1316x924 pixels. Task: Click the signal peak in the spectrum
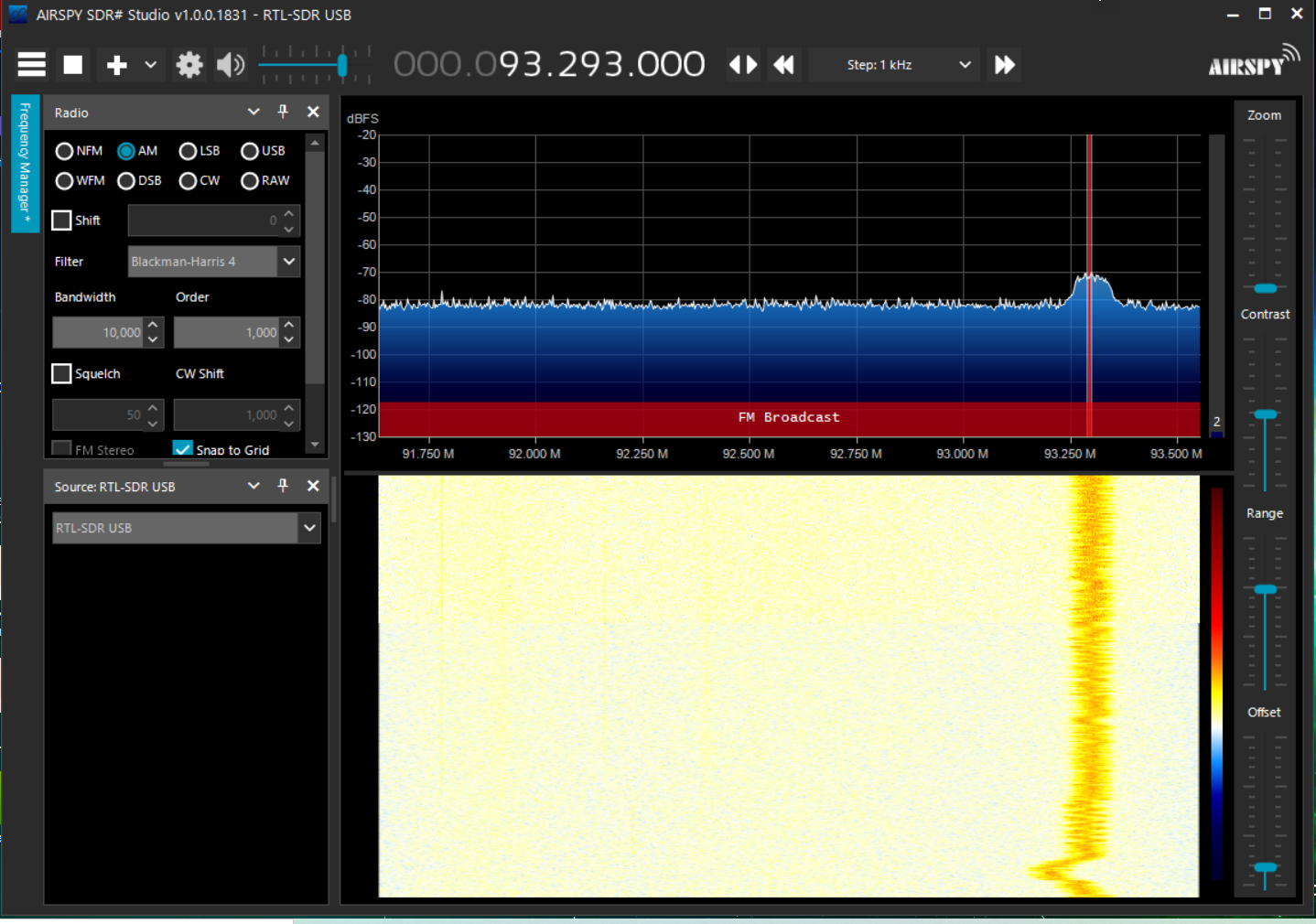[1091, 278]
